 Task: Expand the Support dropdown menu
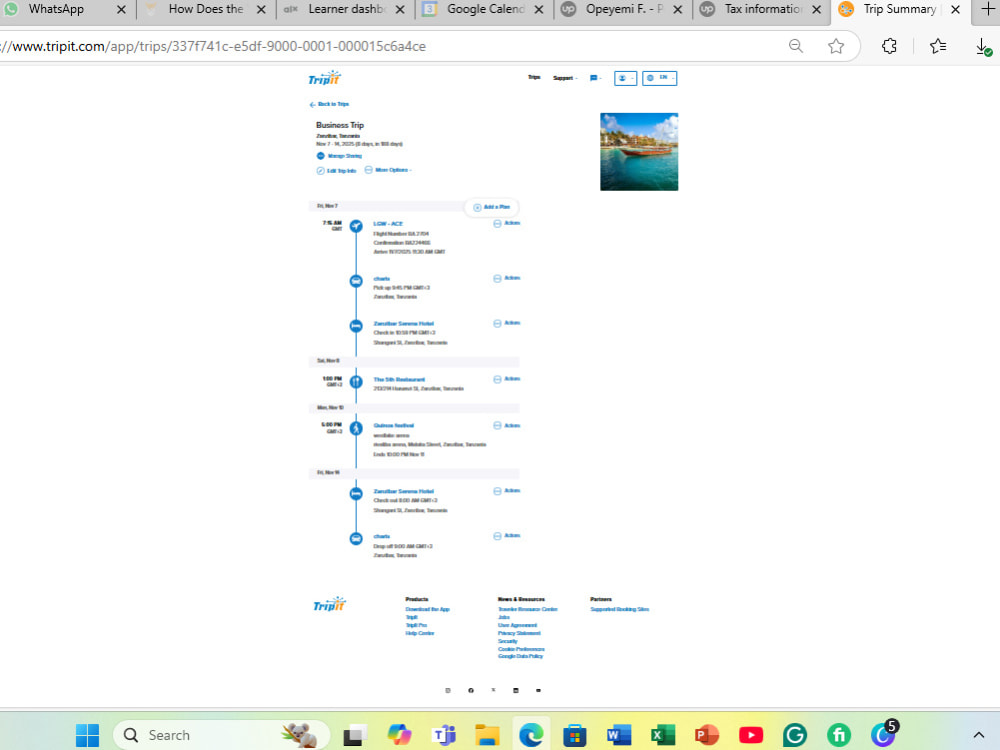point(564,78)
